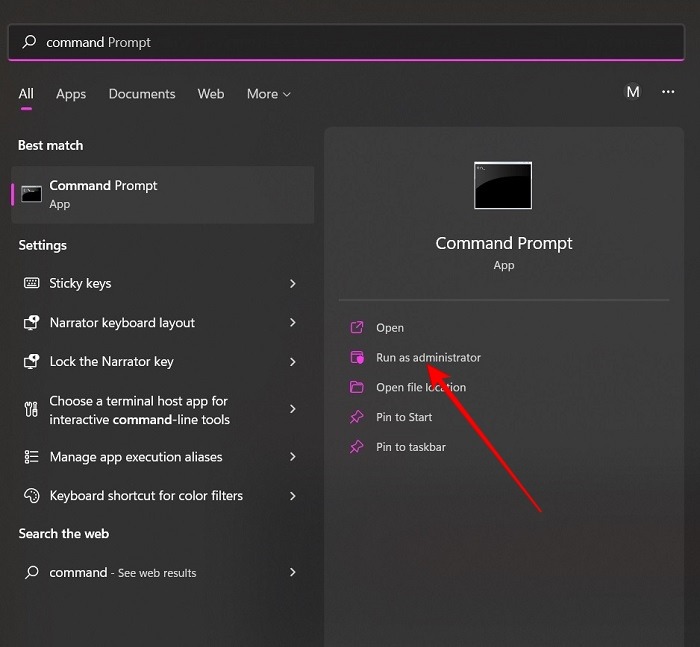Expand chevron next to command web results
700x647 pixels.
(x=293, y=572)
